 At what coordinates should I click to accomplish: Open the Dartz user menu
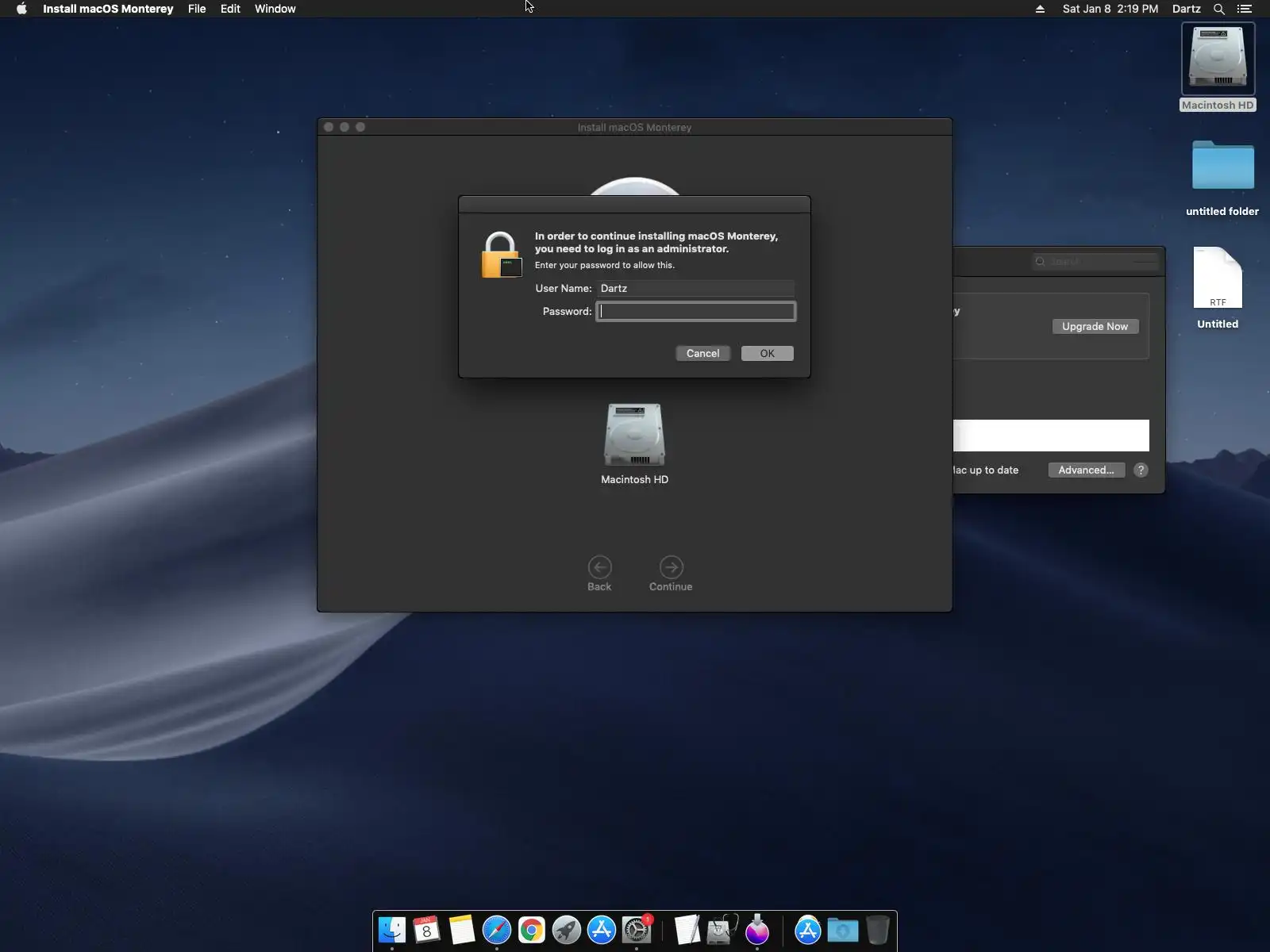[x=1187, y=9]
